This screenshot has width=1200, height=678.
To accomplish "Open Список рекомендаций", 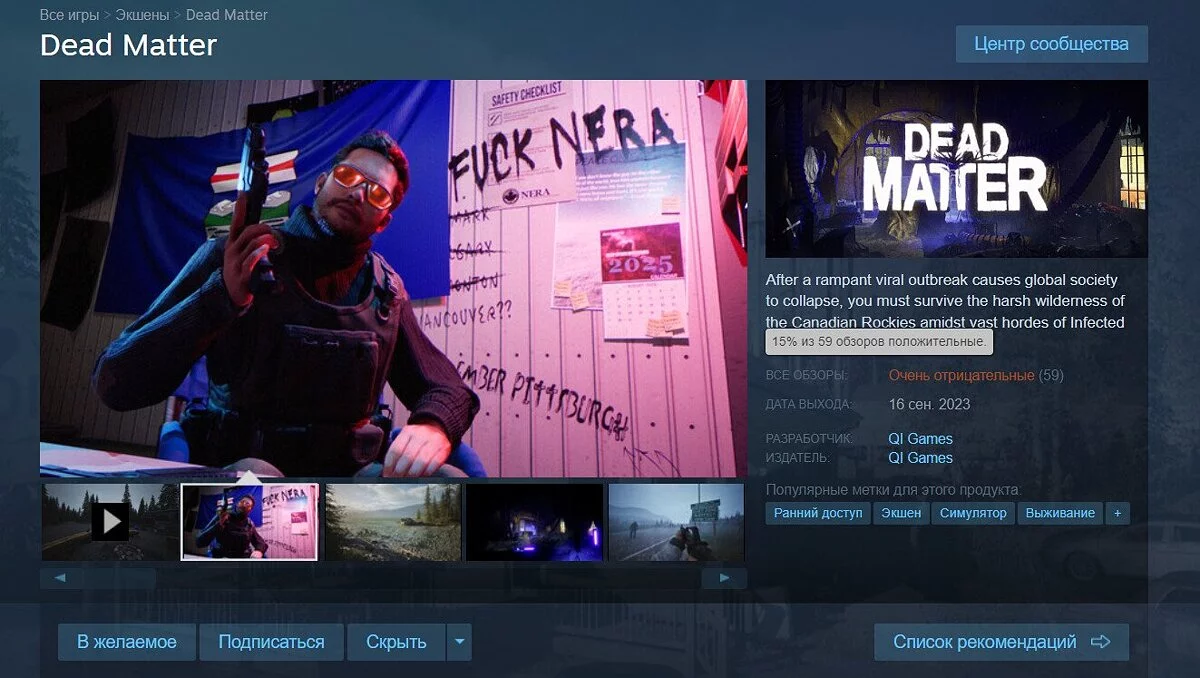I will tap(1001, 642).
